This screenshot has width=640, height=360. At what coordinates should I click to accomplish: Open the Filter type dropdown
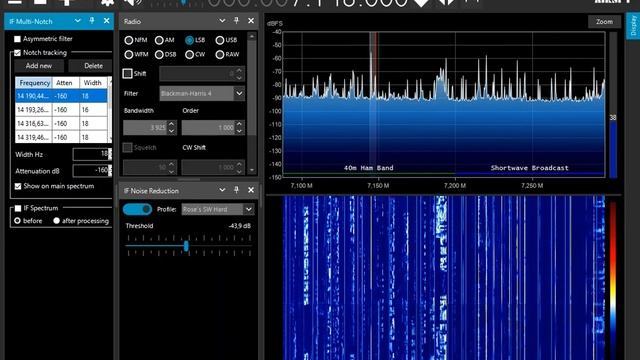click(x=239, y=93)
